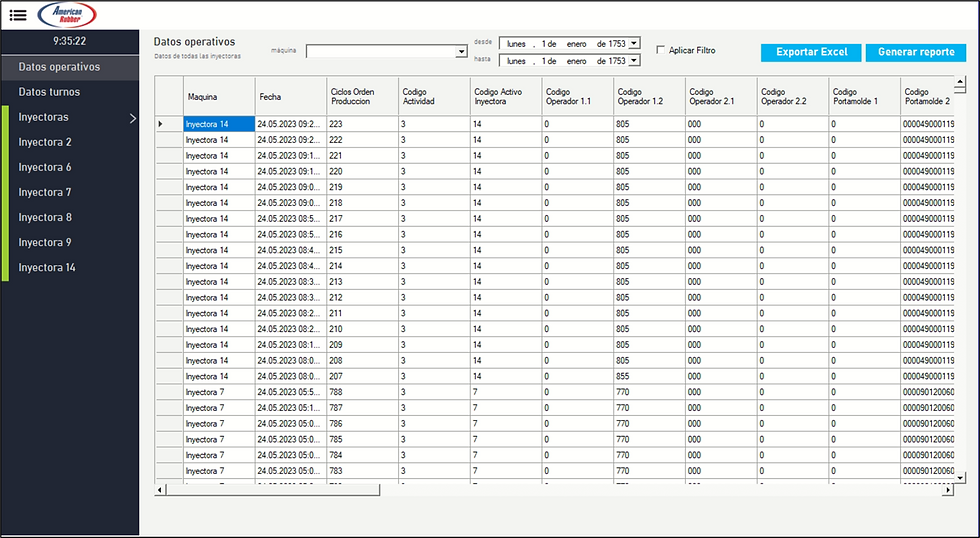Select the cell with cycle count 783
The image size is (980, 538).
(x=362, y=471)
